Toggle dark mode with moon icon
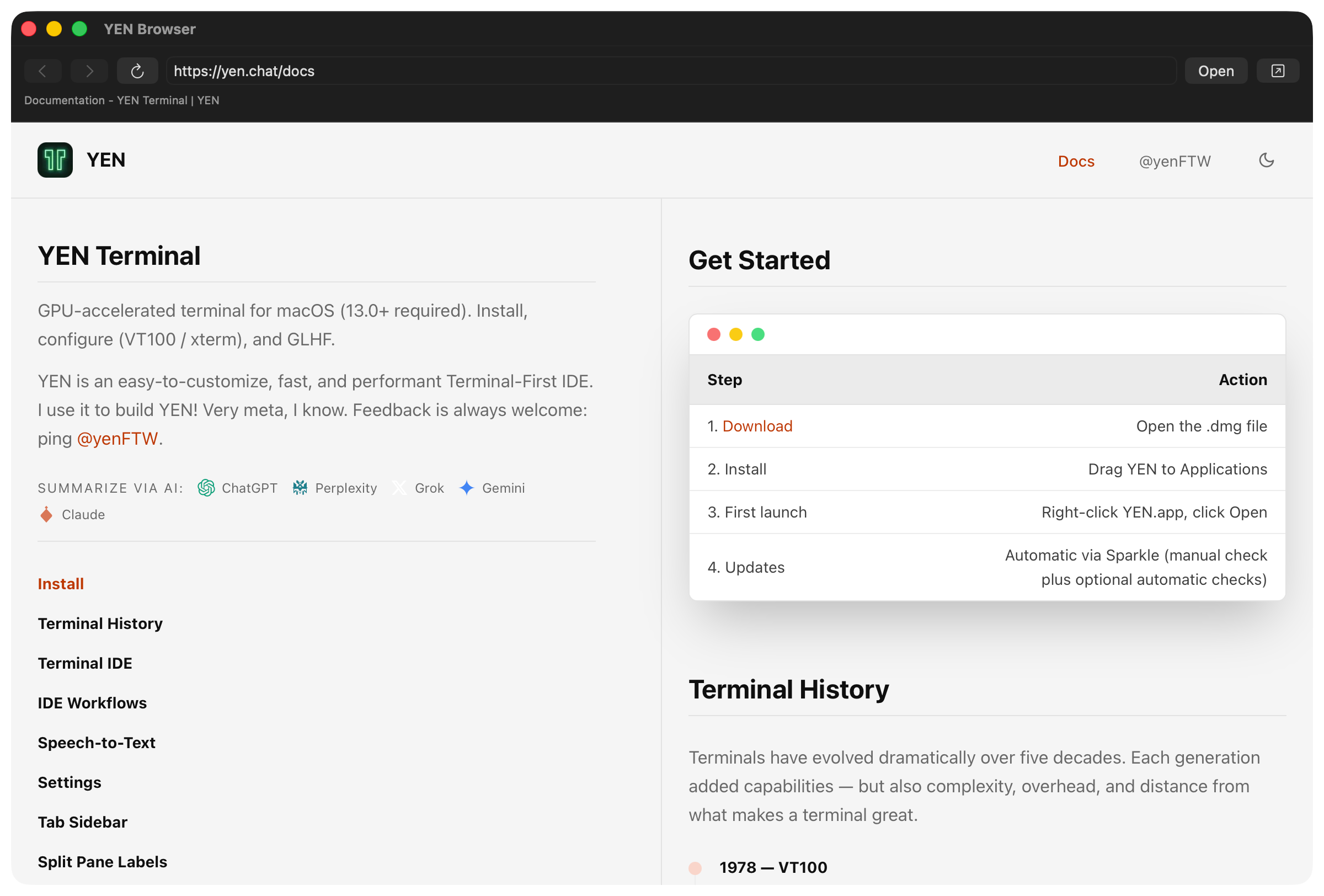 tap(1266, 161)
